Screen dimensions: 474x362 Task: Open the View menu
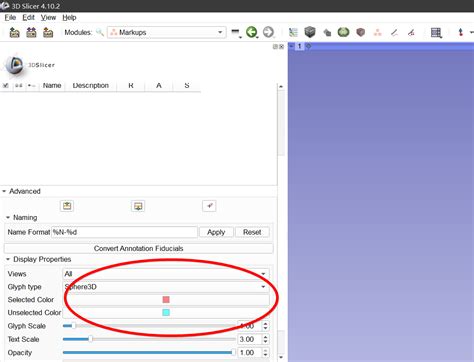(x=48, y=17)
